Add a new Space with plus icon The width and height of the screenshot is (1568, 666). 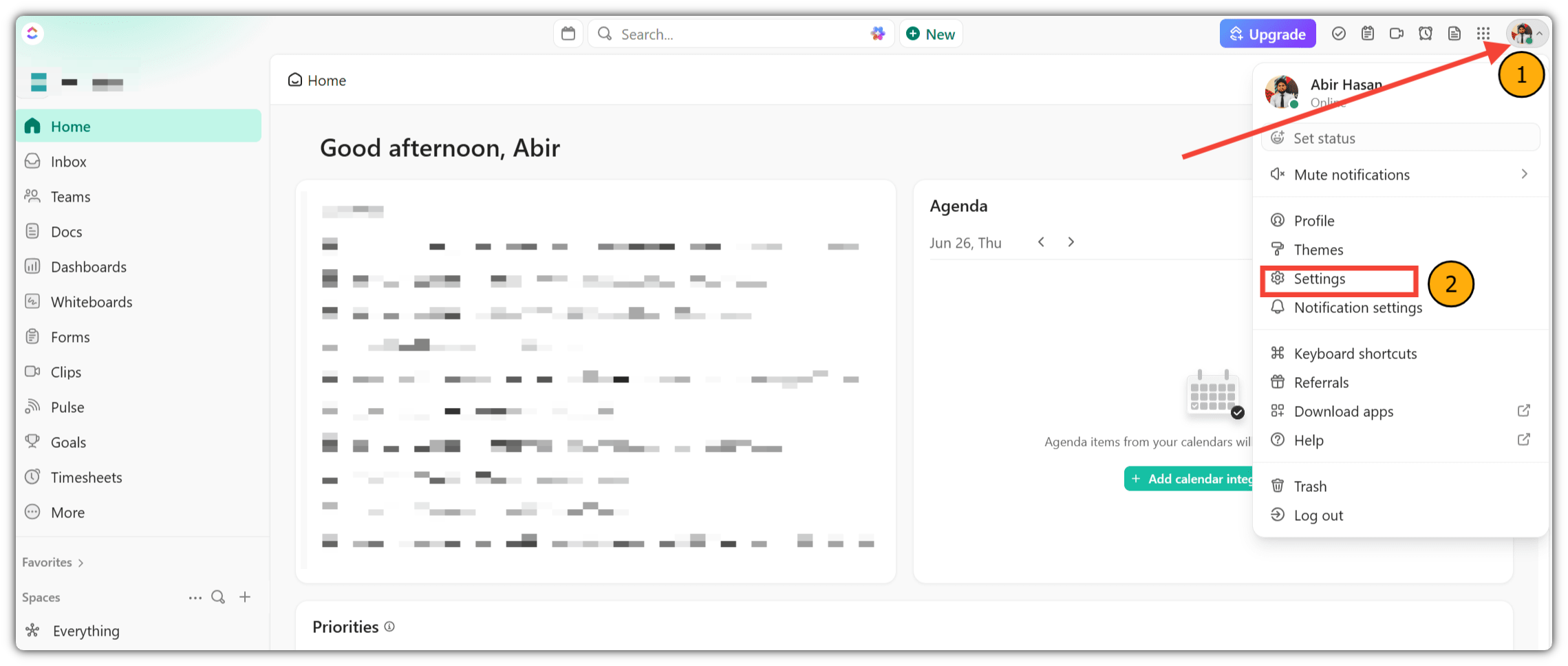click(245, 597)
